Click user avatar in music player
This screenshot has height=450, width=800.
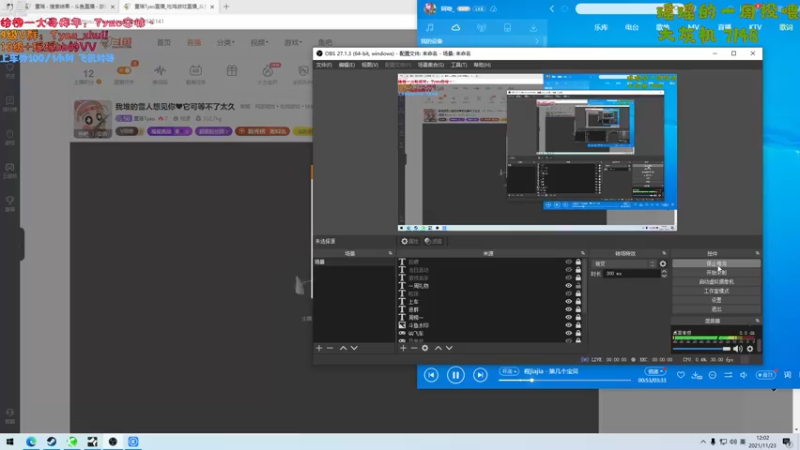pos(430,9)
